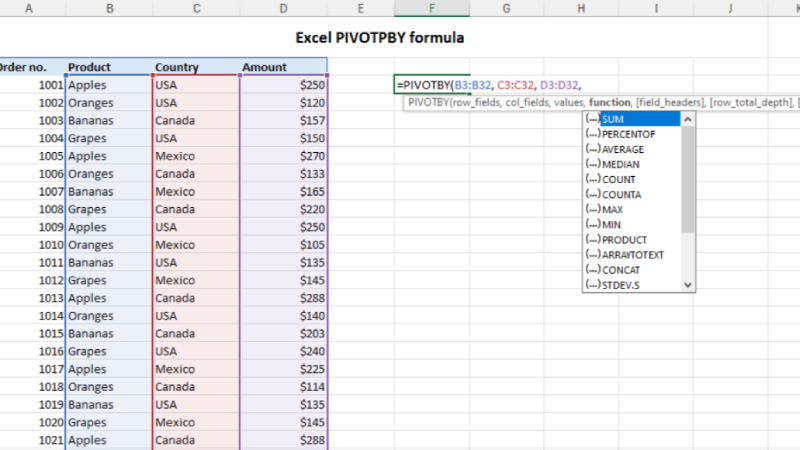Click amount $240 cell
Viewport: 800px width, 450px height.
click(x=283, y=351)
